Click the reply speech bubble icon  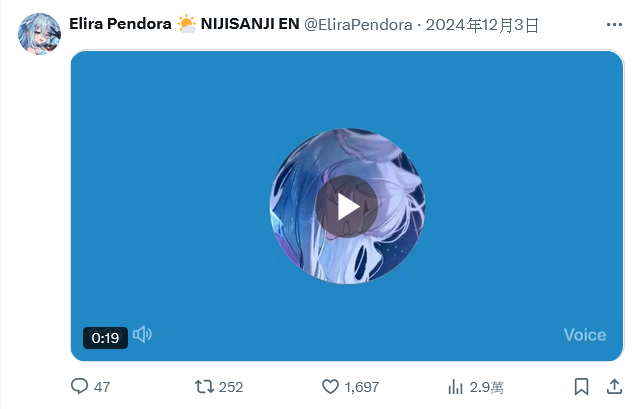(x=79, y=386)
